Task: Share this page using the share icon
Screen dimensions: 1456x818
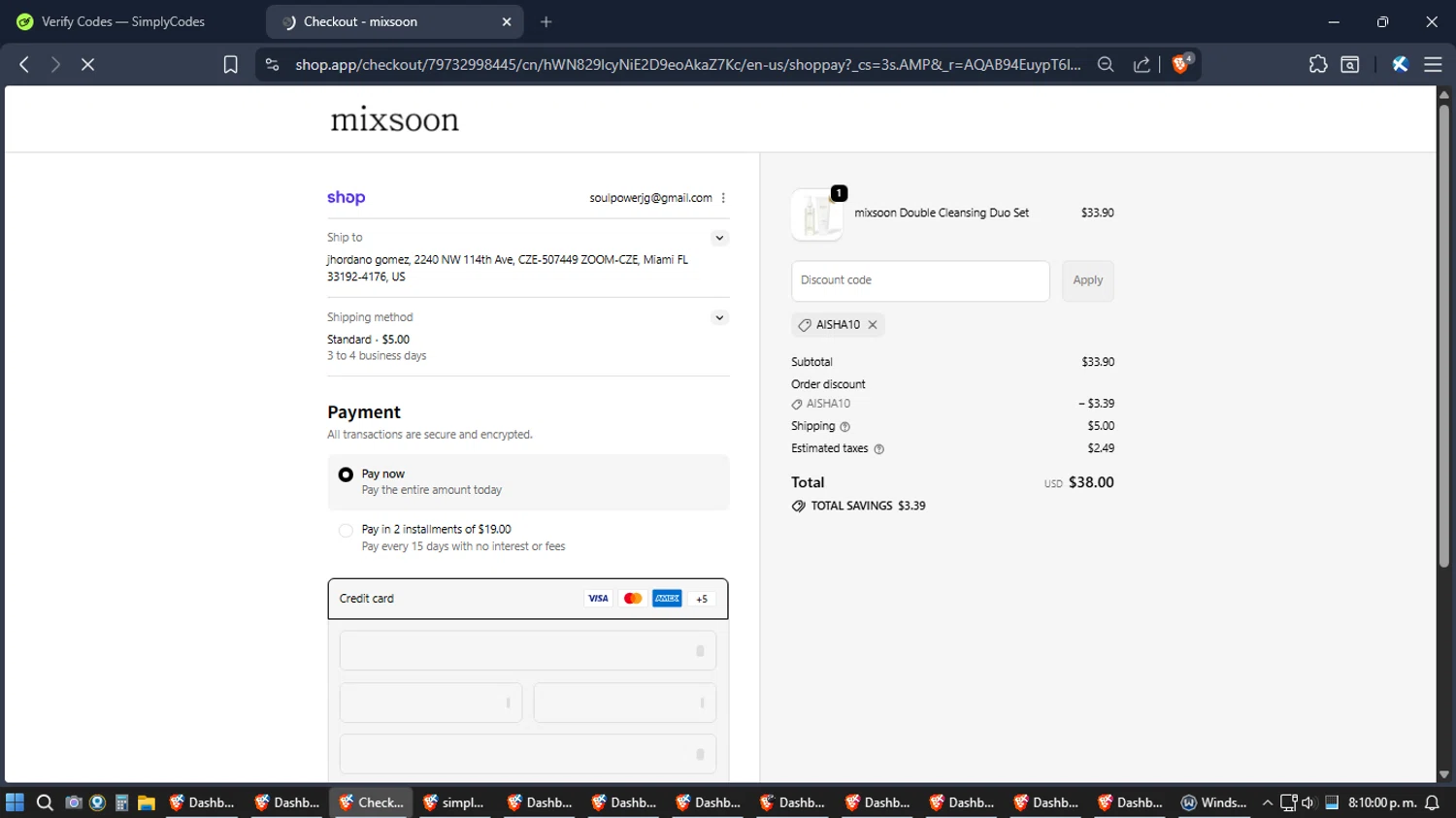Action: [x=1142, y=64]
